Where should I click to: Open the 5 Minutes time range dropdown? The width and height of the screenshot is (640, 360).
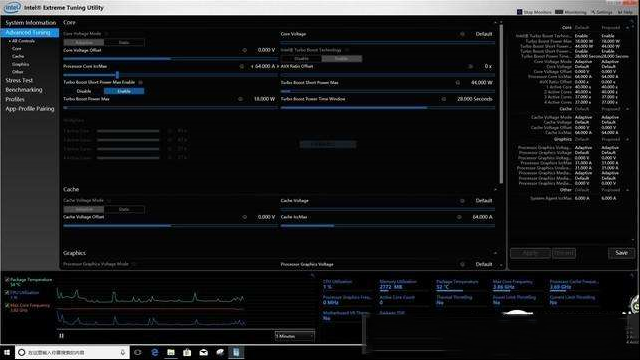click(x=294, y=336)
